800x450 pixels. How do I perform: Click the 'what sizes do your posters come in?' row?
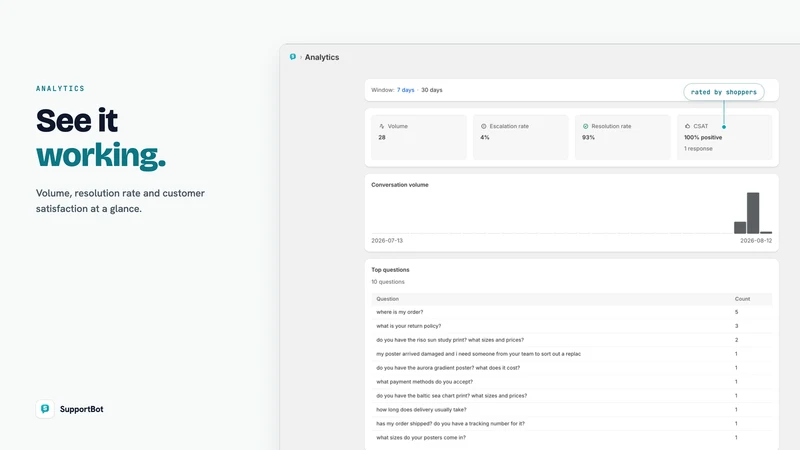tap(571, 437)
